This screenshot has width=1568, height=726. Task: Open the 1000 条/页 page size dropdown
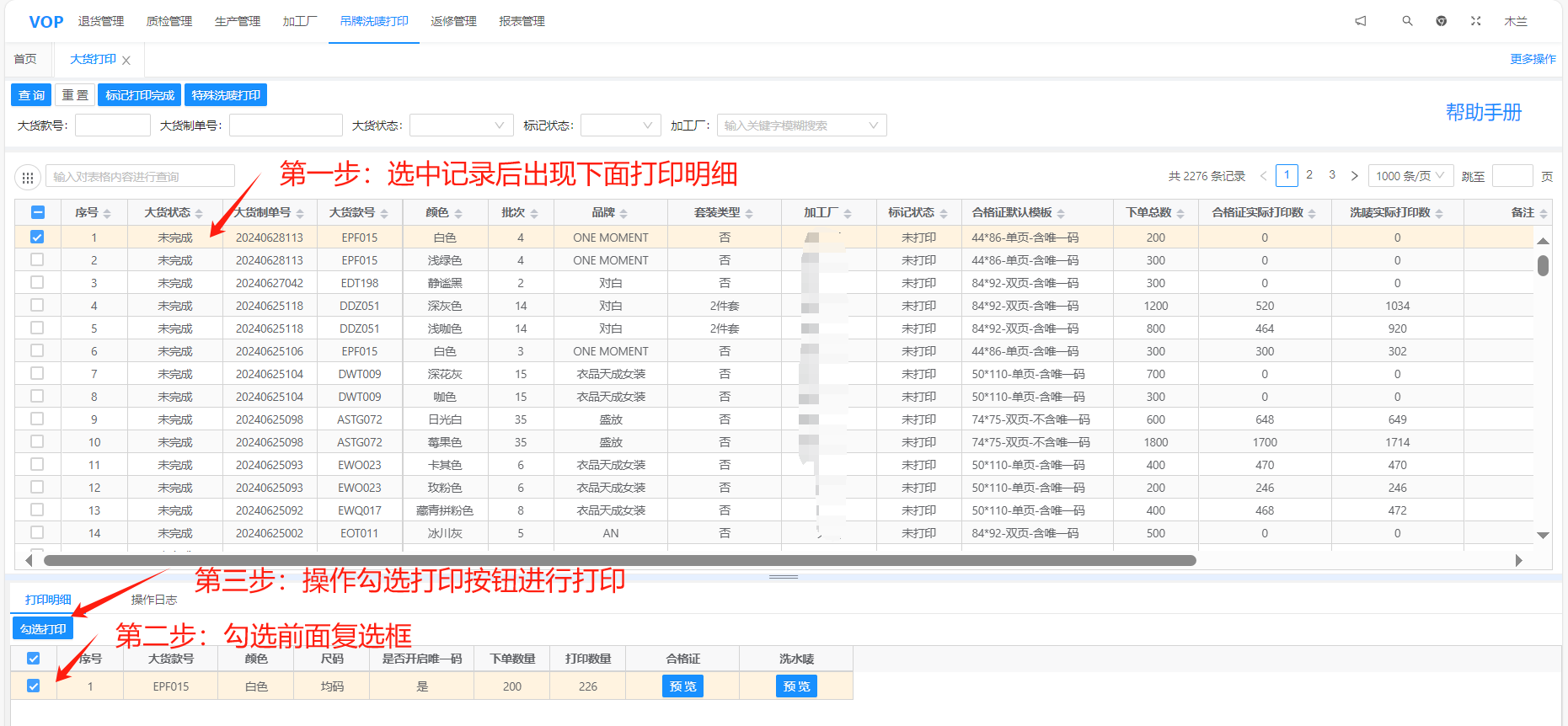[1410, 176]
